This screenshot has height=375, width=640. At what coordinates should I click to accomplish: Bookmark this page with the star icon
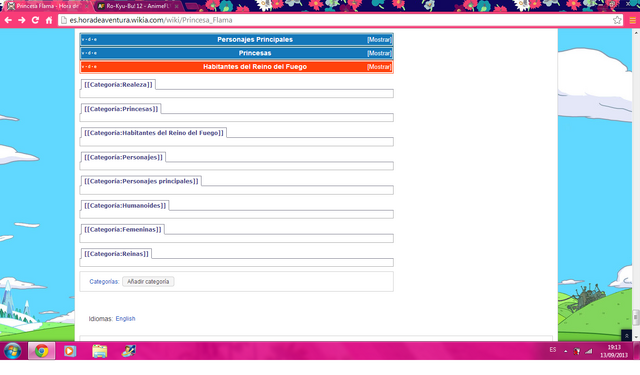click(617, 20)
